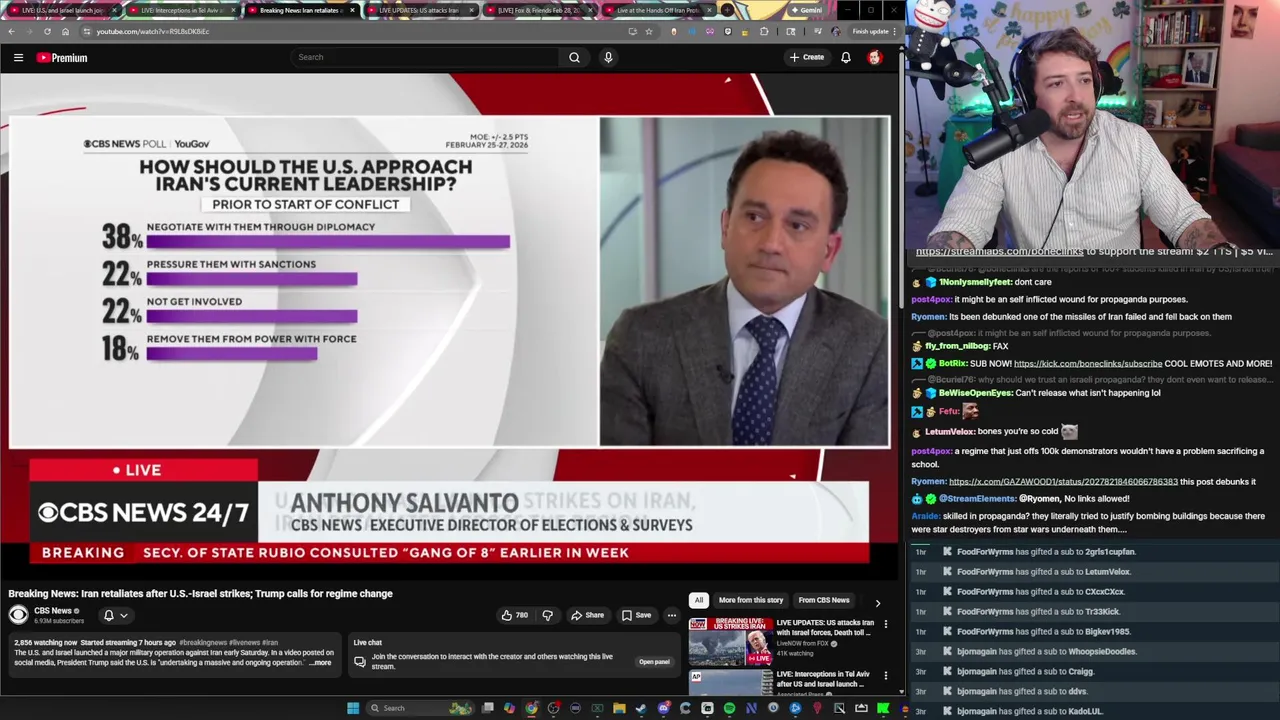1280x720 pixels.
Task: Open YouTube notifications bell
Action: pyautogui.click(x=846, y=57)
